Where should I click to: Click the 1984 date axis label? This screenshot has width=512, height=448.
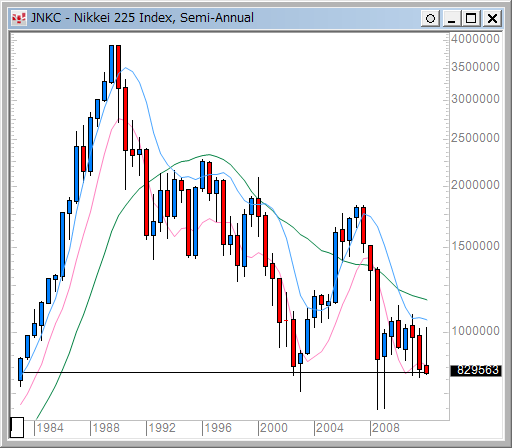[50, 428]
